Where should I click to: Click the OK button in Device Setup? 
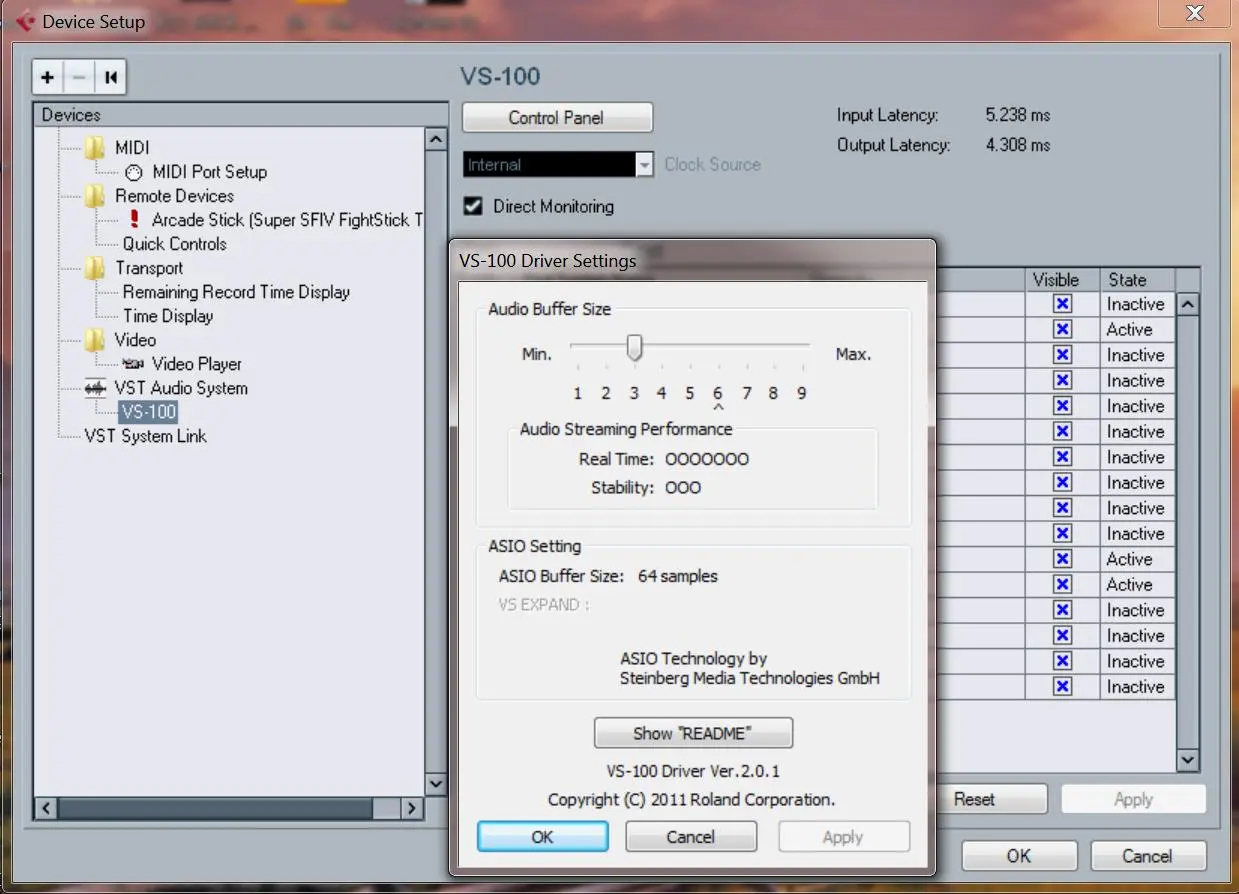pyautogui.click(x=1019, y=856)
